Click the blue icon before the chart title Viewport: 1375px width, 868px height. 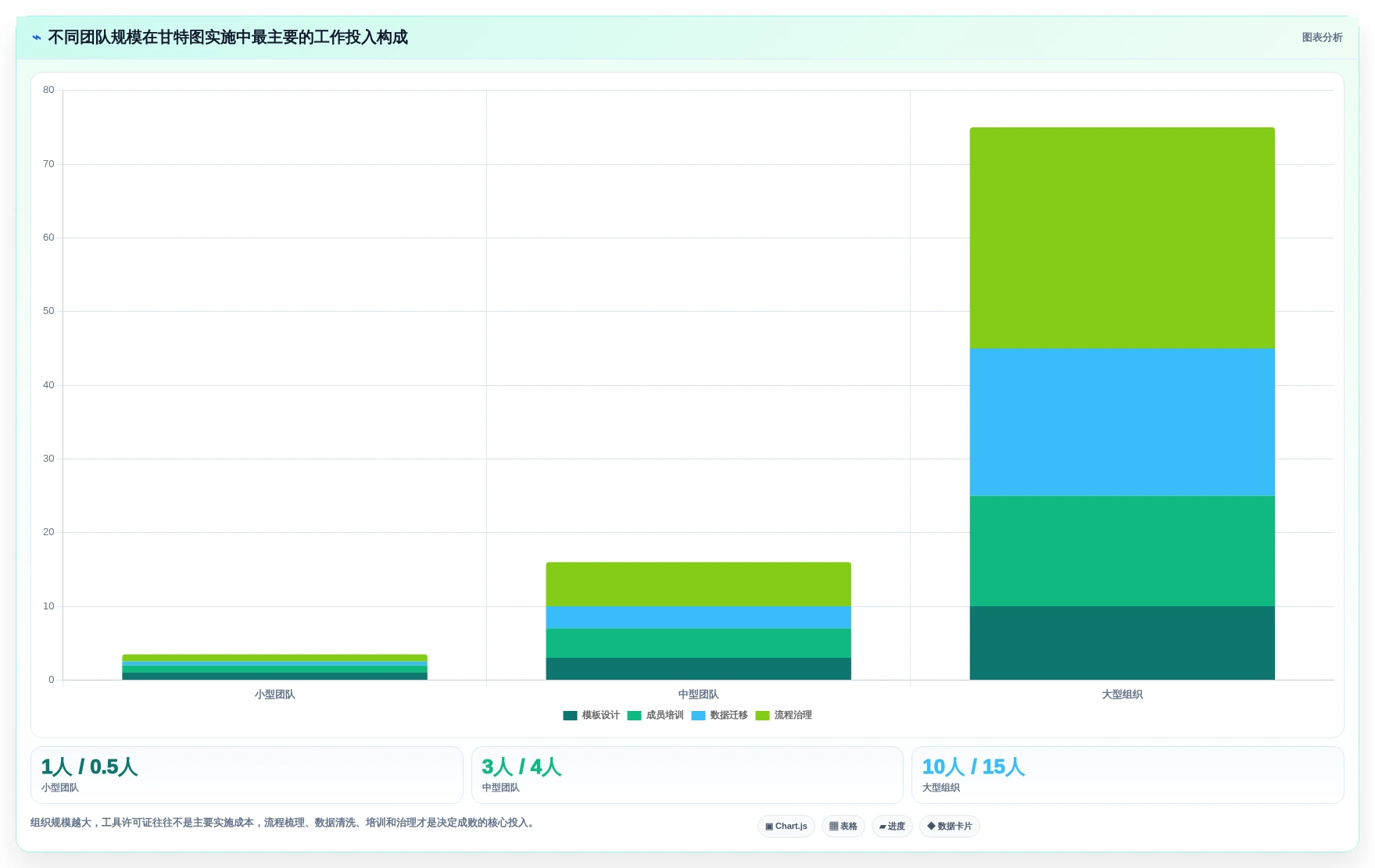(36, 38)
